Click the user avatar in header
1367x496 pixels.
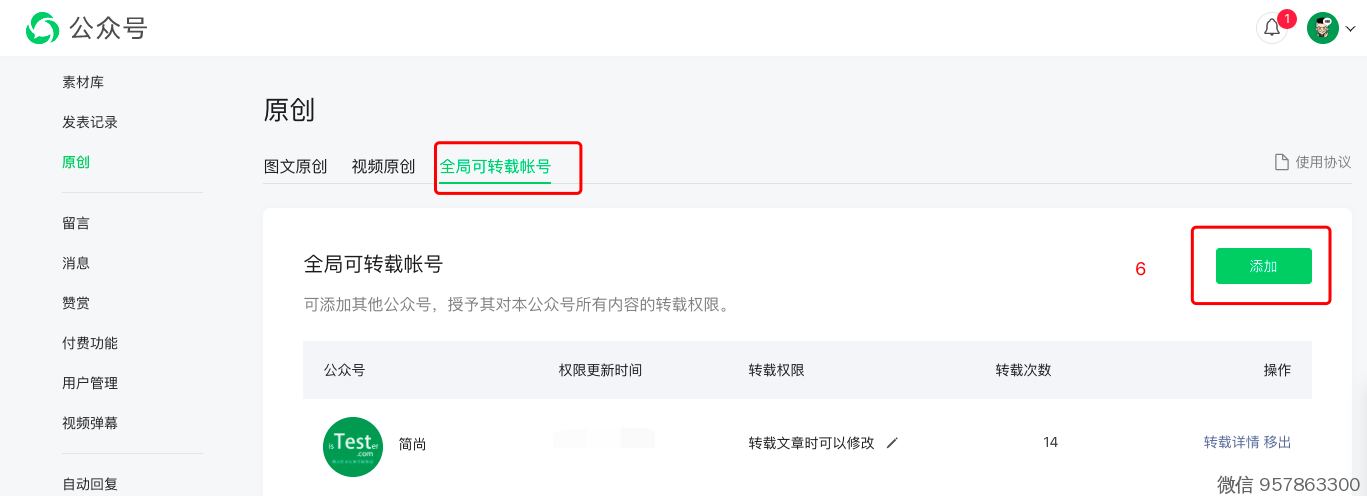(x=1323, y=28)
